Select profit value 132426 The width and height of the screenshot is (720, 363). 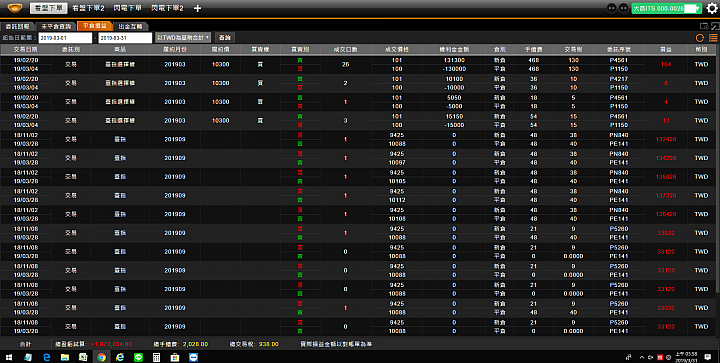pos(666,140)
